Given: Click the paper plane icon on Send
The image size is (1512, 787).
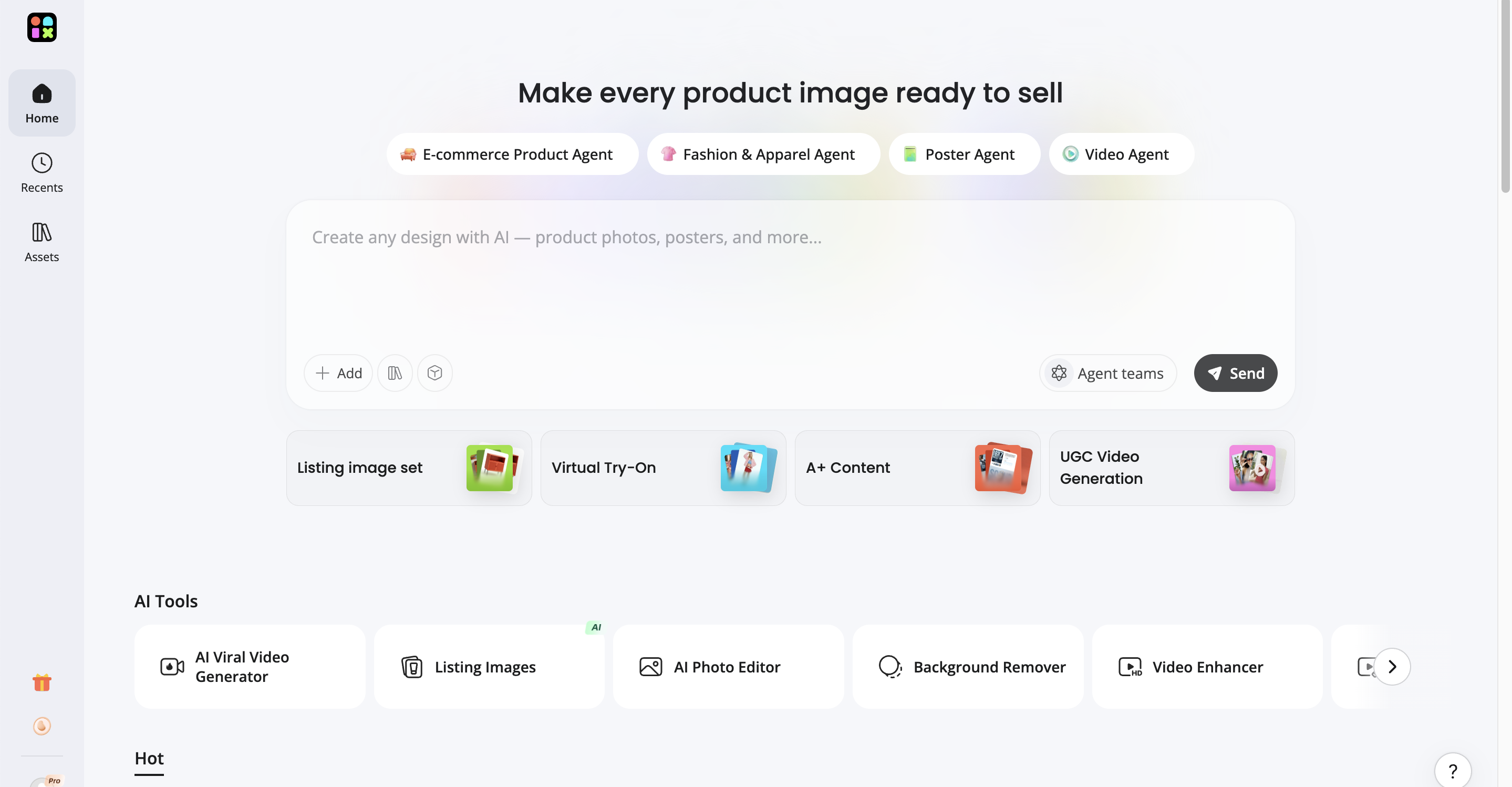Looking at the screenshot, I should pos(1215,373).
